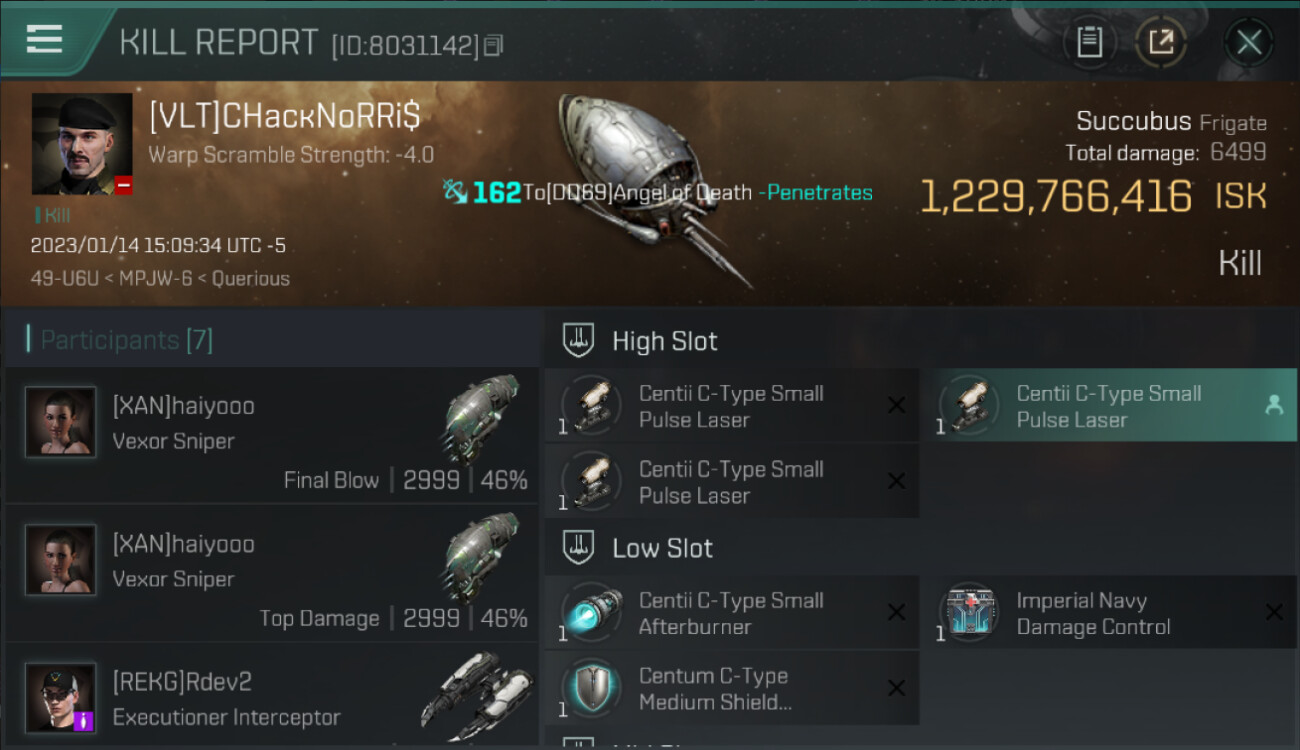The height and width of the screenshot is (750, 1300).
Task: Close the kill report window
Action: [1248, 42]
